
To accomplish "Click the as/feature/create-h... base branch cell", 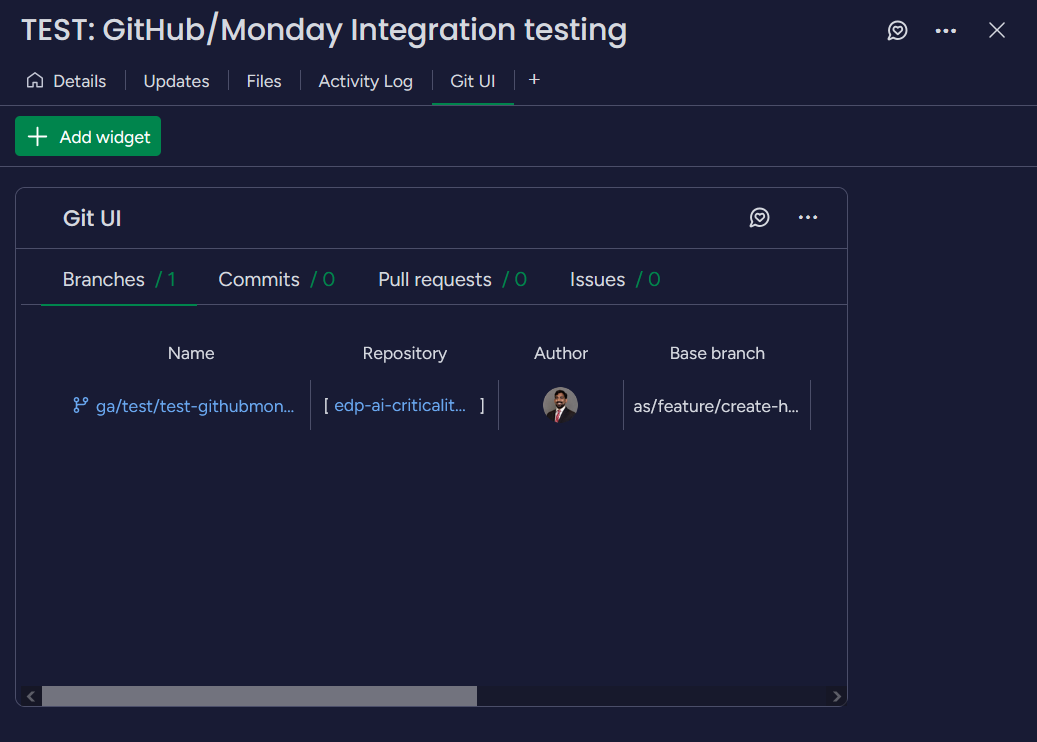I will [x=716, y=406].
